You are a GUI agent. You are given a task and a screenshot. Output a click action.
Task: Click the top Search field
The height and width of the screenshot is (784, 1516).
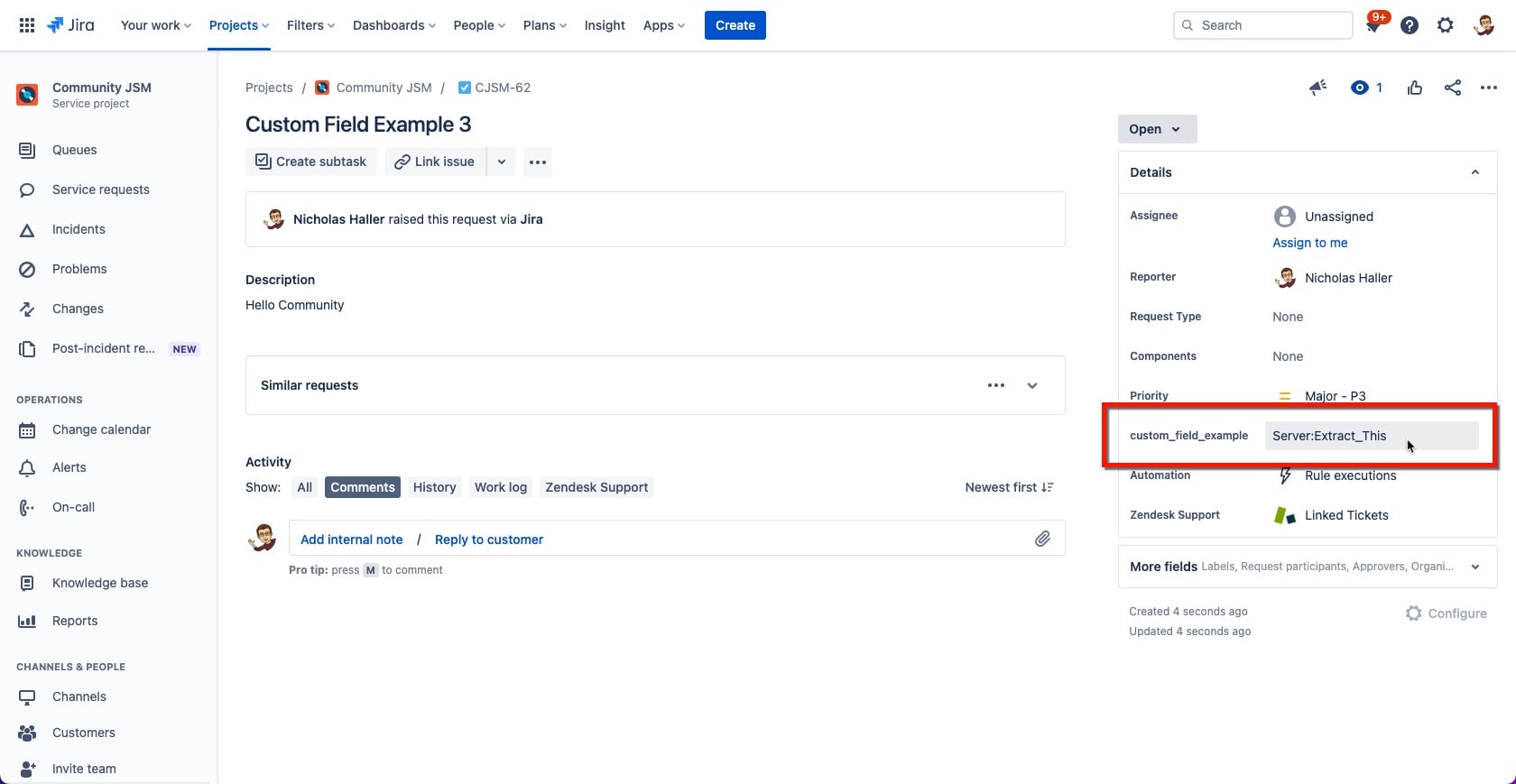coord(1263,25)
